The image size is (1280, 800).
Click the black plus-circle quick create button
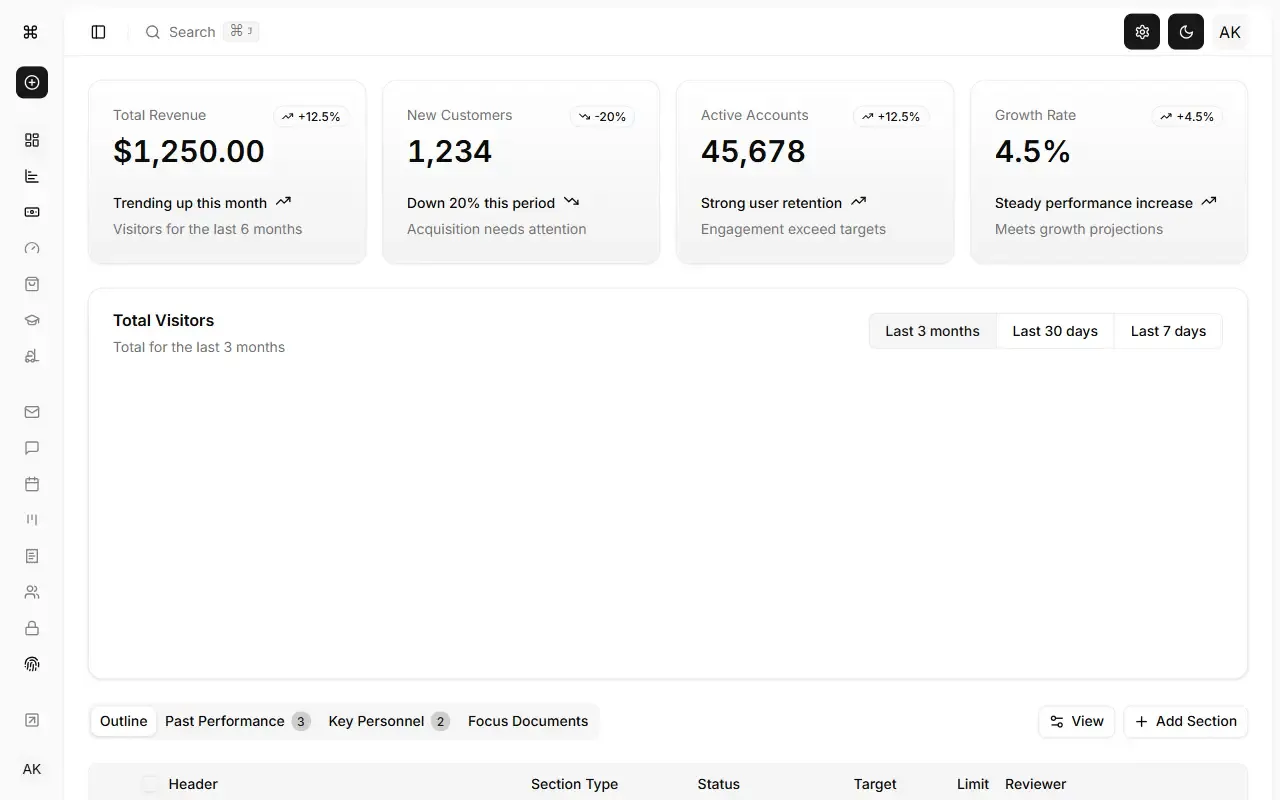click(32, 82)
